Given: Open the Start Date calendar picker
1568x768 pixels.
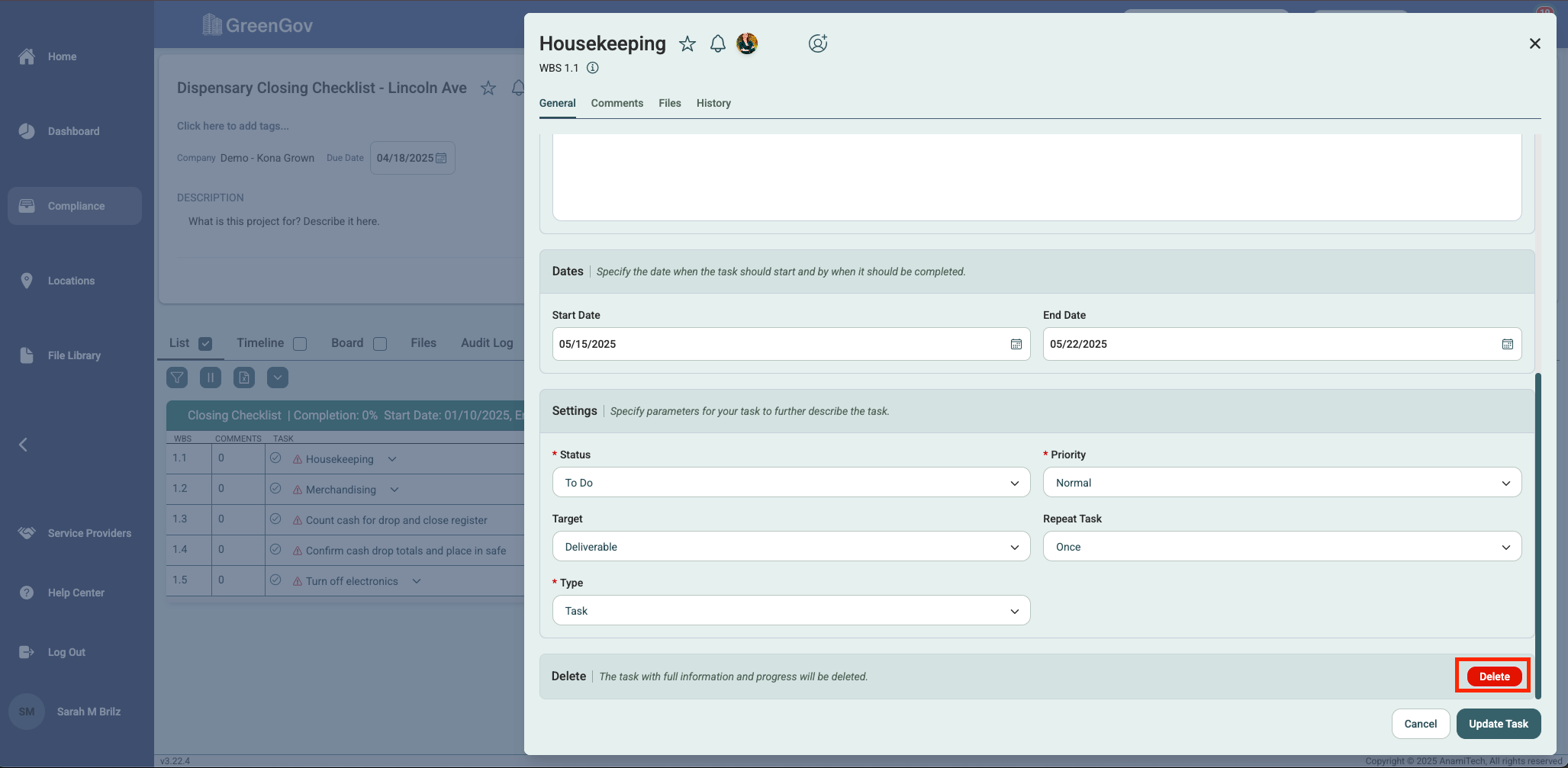Looking at the screenshot, I should pos(1016,345).
